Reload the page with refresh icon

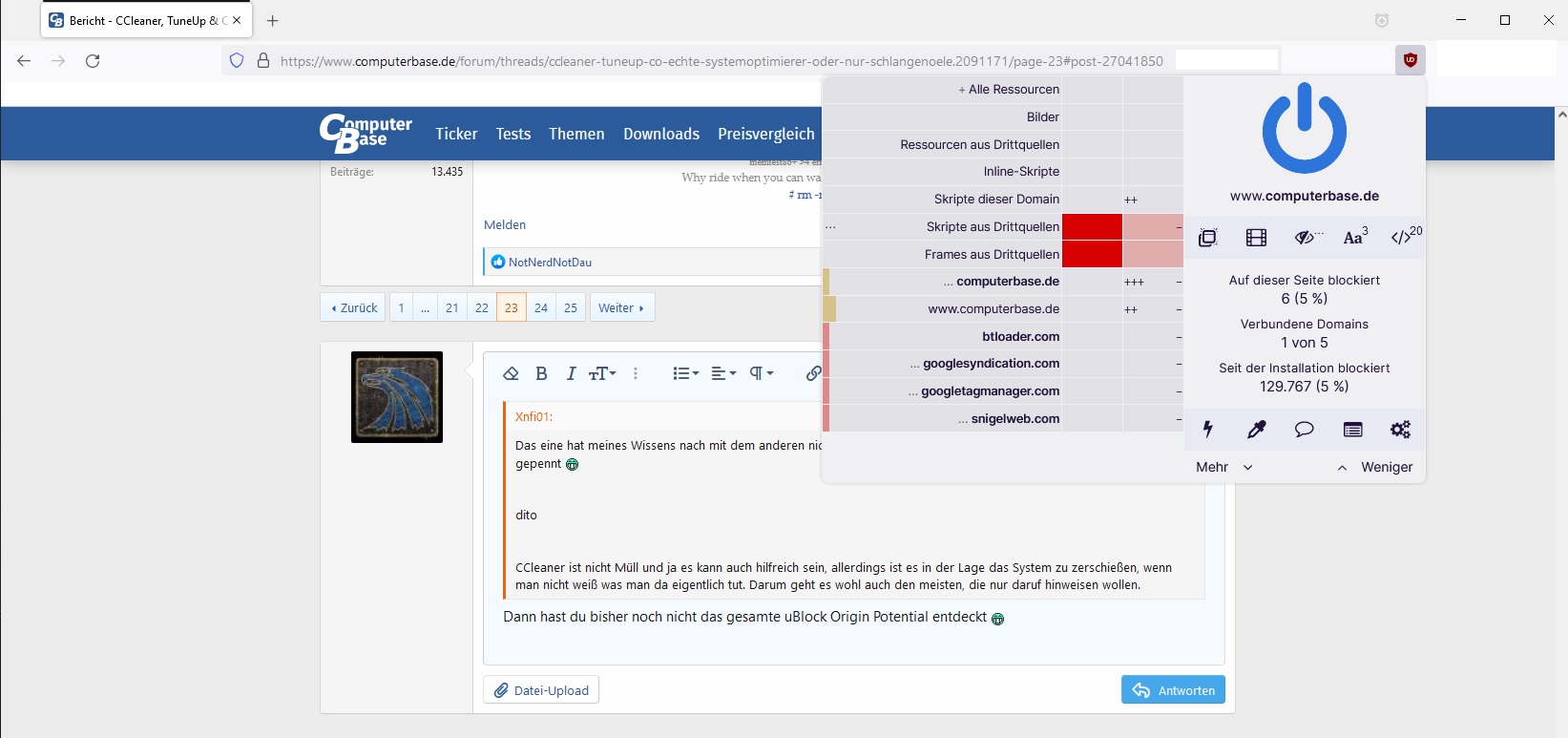pyautogui.click(x=93, y=61)
